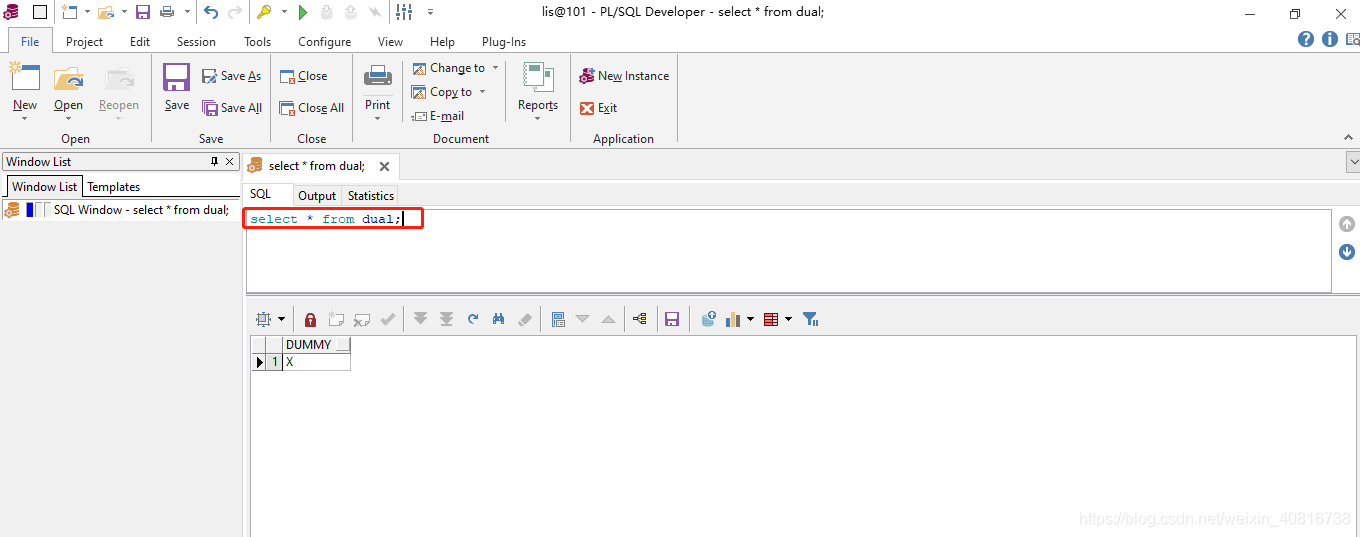Viewport: 1360px width, 537px height.
Task: Click the X cell in row 1
Action: pyautogui.click(x=316, y=362)
